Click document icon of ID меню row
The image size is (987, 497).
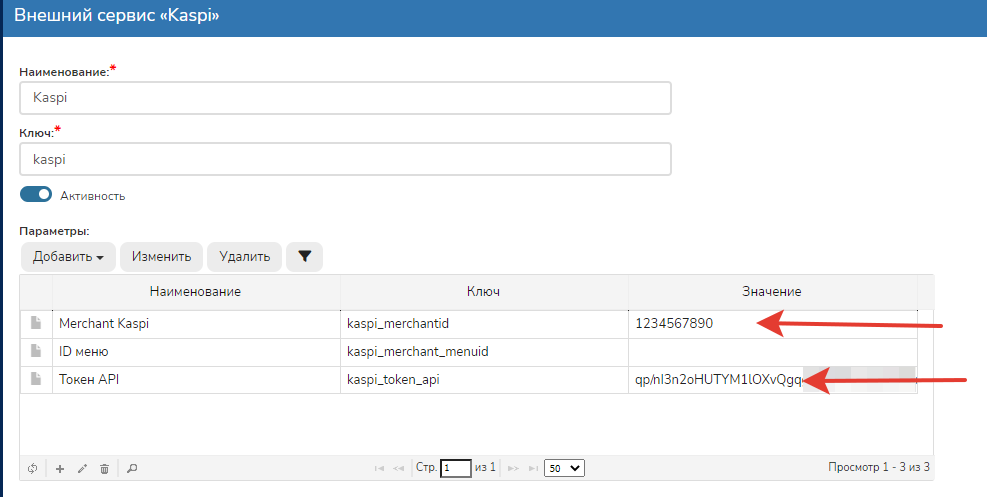(x=36, y=351)
